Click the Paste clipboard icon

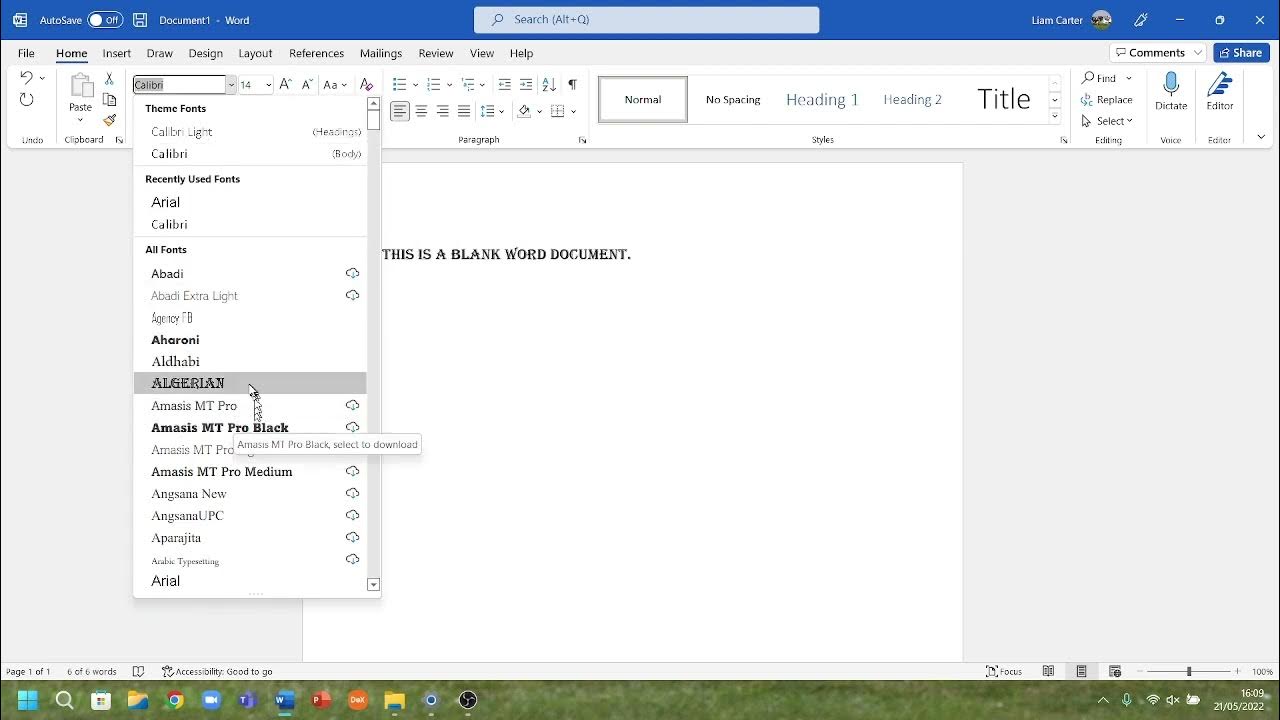coord(80,86)
